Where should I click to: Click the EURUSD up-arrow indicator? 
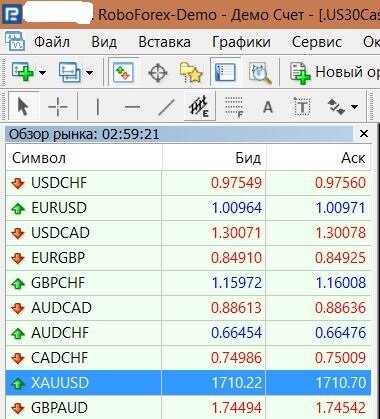18,209
